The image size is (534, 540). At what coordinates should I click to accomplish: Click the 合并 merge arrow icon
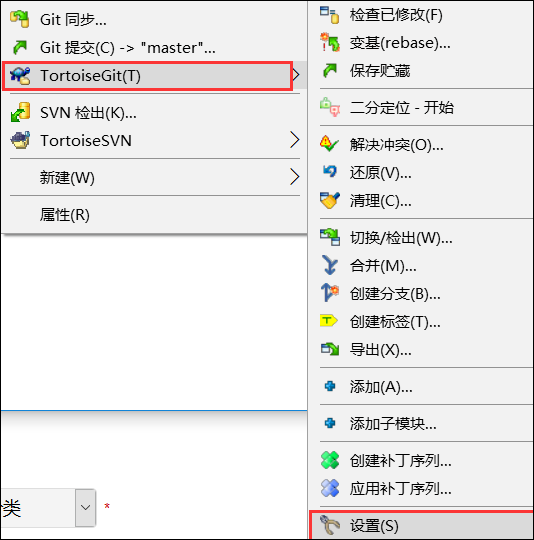point(330,265)
